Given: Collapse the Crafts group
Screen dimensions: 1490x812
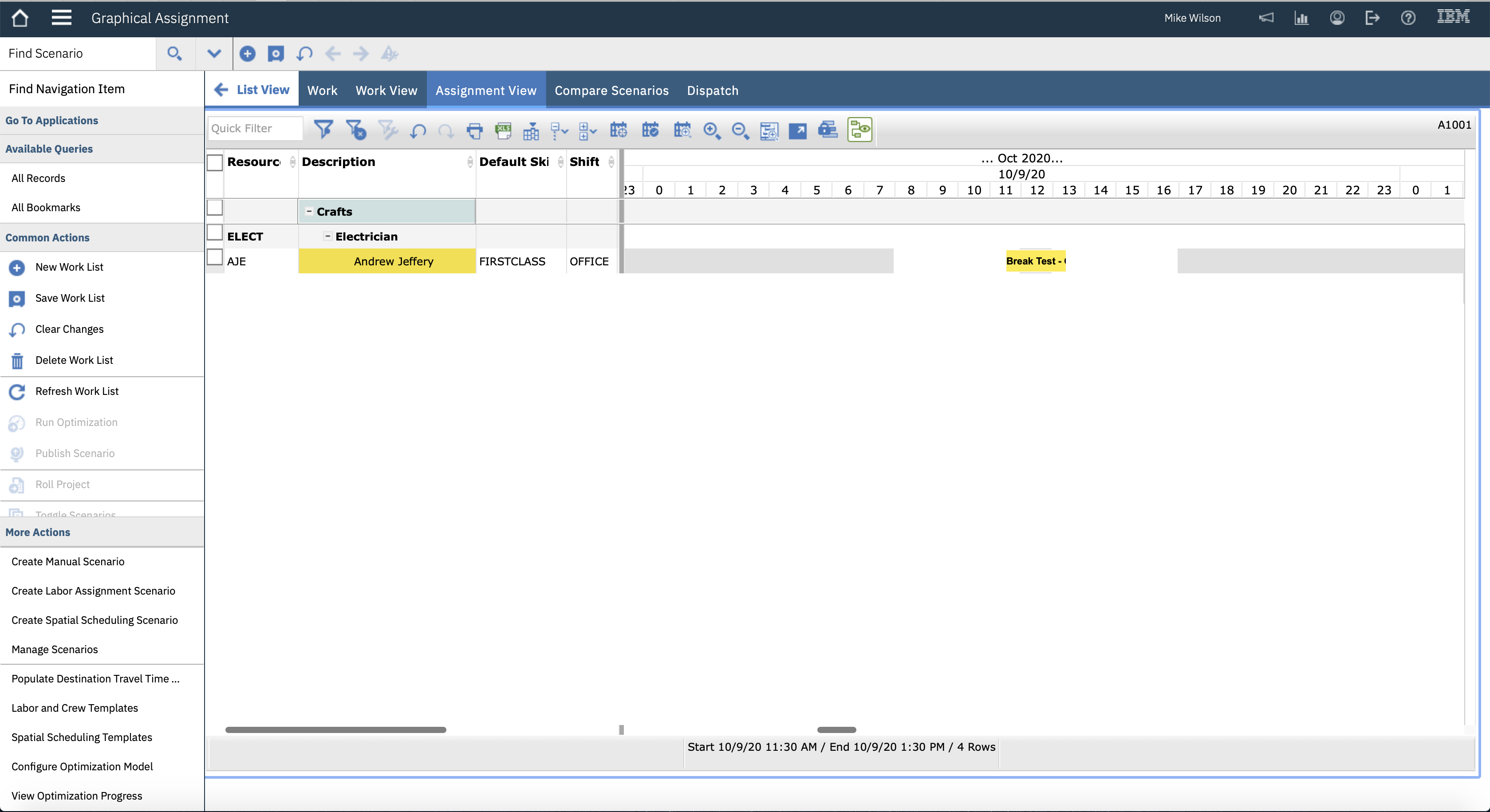Looking at the screenshot, I should [x=309, y=211].
